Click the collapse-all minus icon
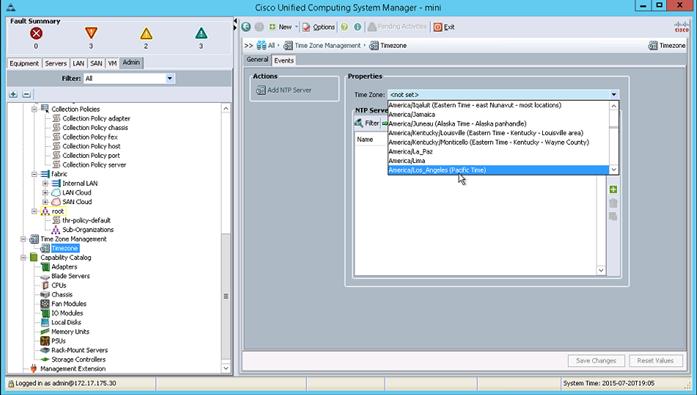Image resolution: width=697 pixels, height=395 pixels. (27, 94)
